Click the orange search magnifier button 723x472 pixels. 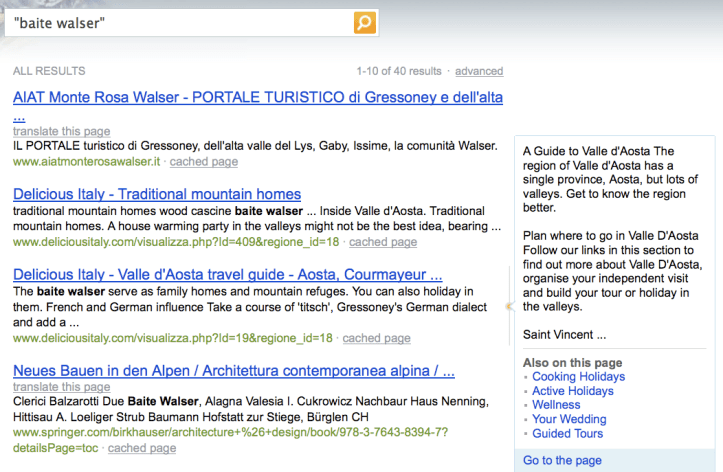[x=365, y=23]
